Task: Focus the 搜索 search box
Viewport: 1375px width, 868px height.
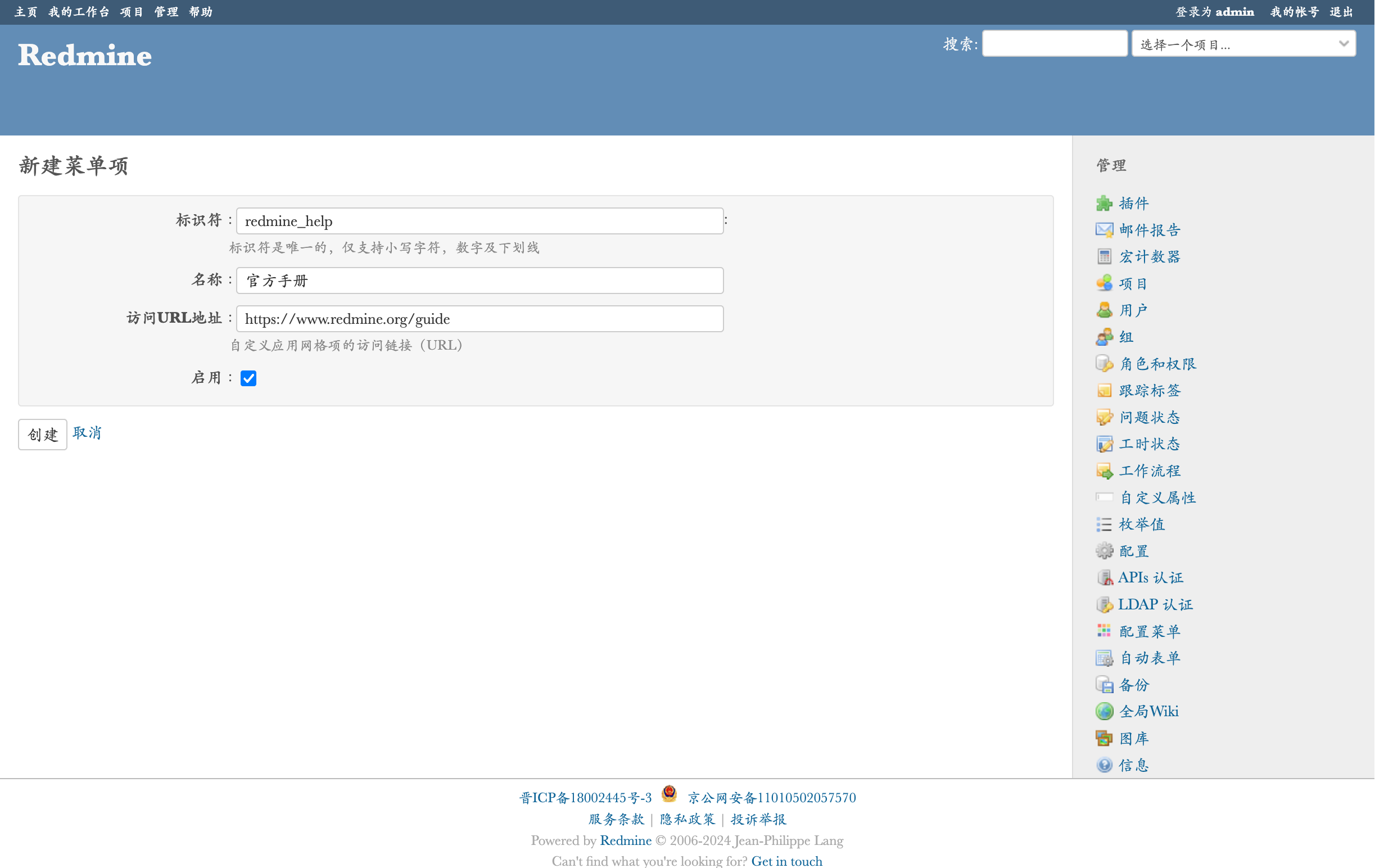Action: 1054,44
